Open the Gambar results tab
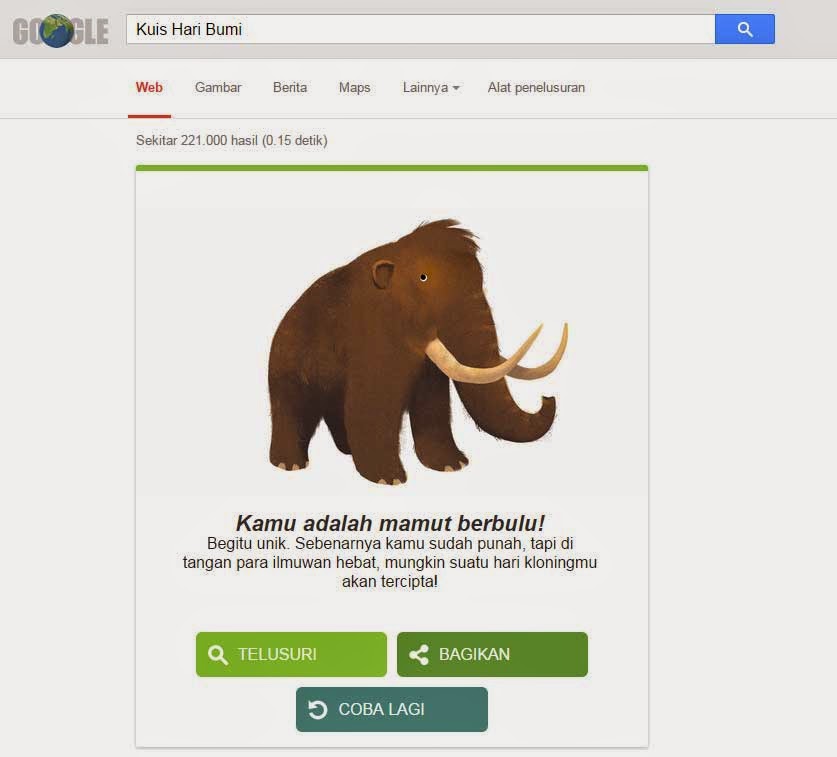Viewport: 837px width, 757px height. (x=218, y=88)
